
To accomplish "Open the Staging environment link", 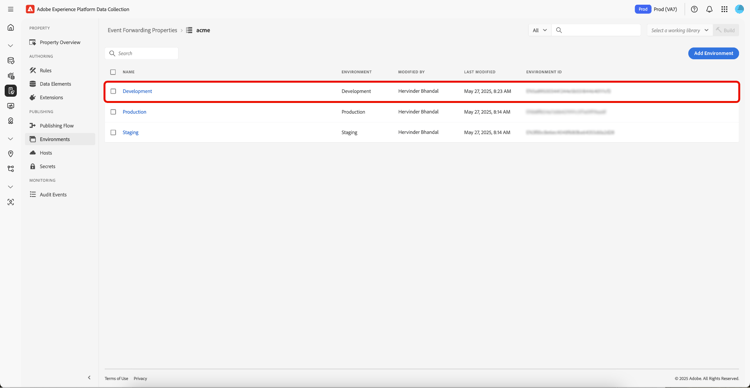I will pyautogui.click(x=131, y=133).
